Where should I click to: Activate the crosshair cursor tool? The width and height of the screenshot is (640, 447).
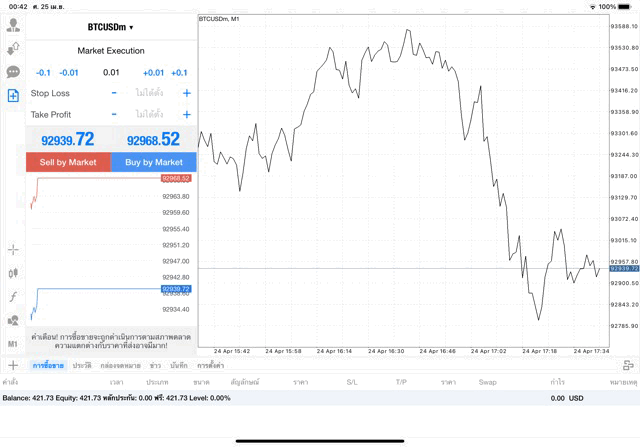[13, 249]
